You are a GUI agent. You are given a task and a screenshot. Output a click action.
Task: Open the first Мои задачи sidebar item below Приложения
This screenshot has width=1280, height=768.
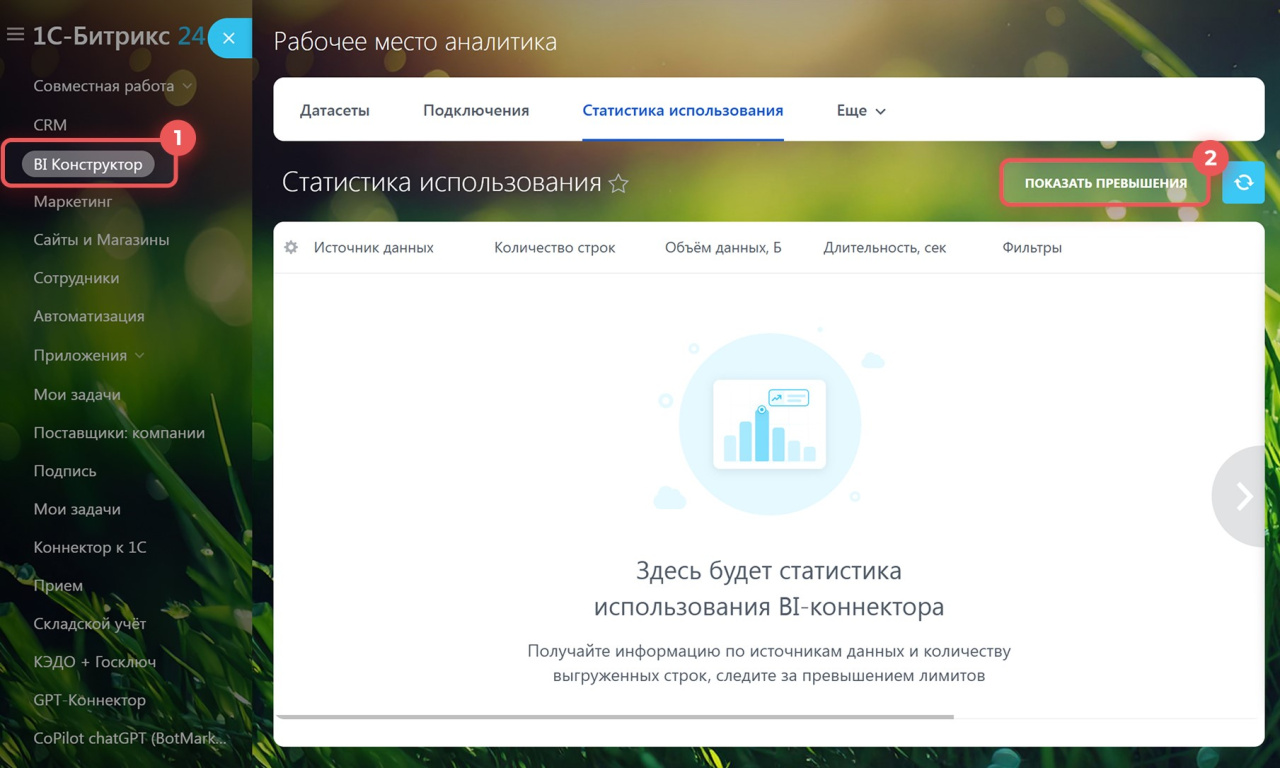pyautogui.click(x=77, y=394)
